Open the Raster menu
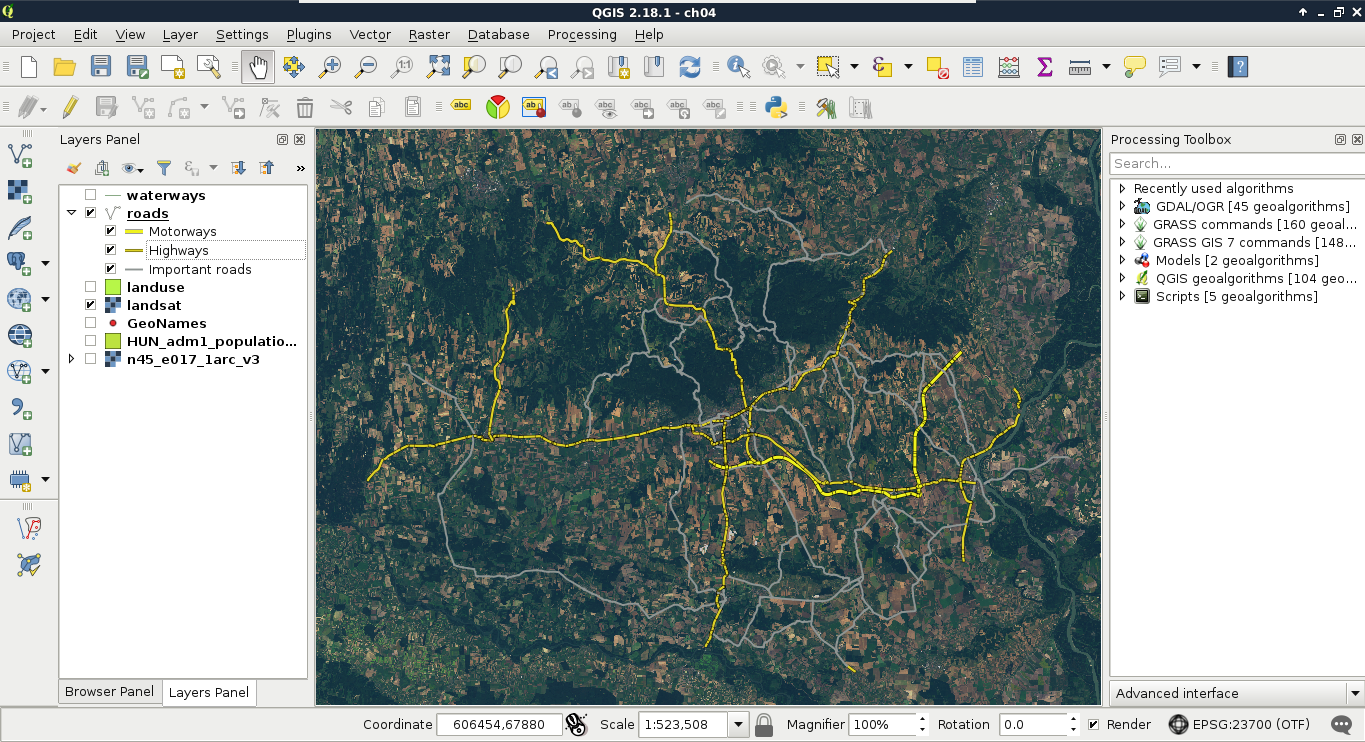 tap(429, 34)
